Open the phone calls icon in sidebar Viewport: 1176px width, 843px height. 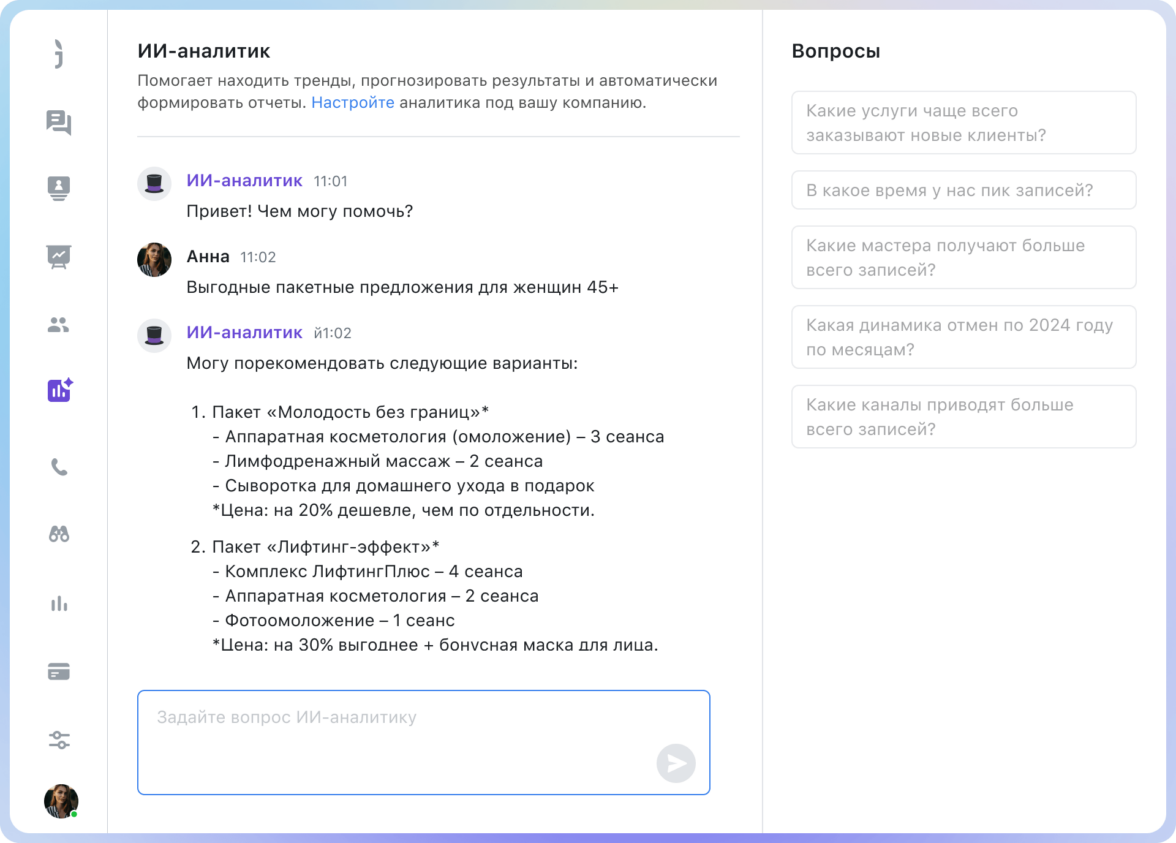coord(58,467)
